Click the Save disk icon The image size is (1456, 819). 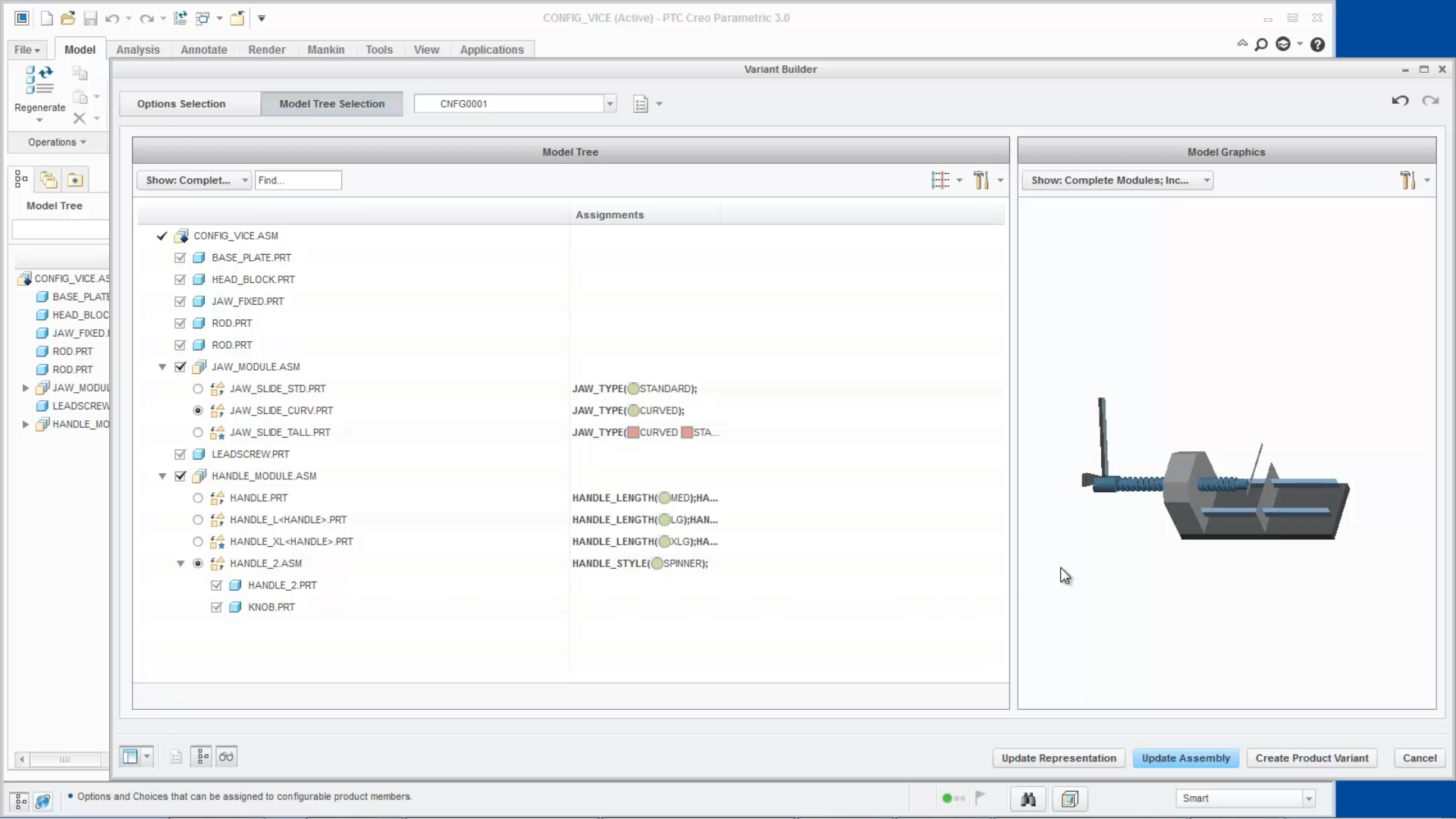tap(90, 18)
